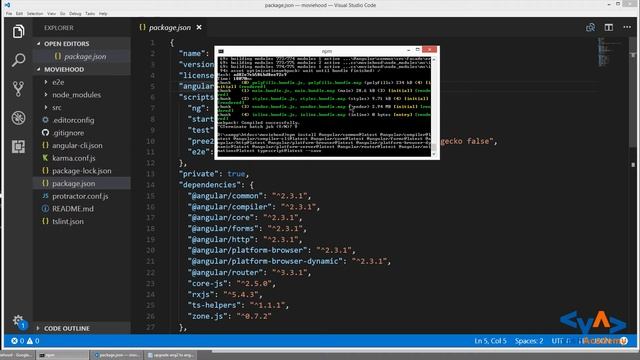
Task: Open the Extensions view
Action: 18,147
